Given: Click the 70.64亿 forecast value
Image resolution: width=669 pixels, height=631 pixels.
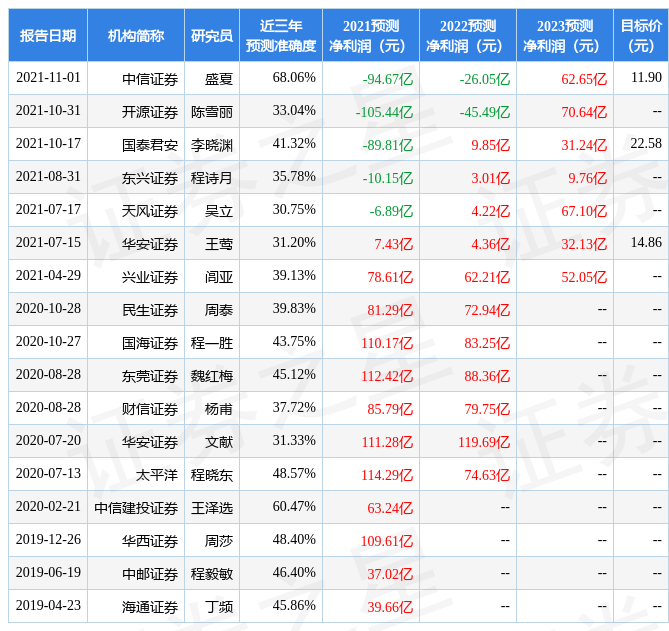Looking at the screenshot, I should (584, 112).
